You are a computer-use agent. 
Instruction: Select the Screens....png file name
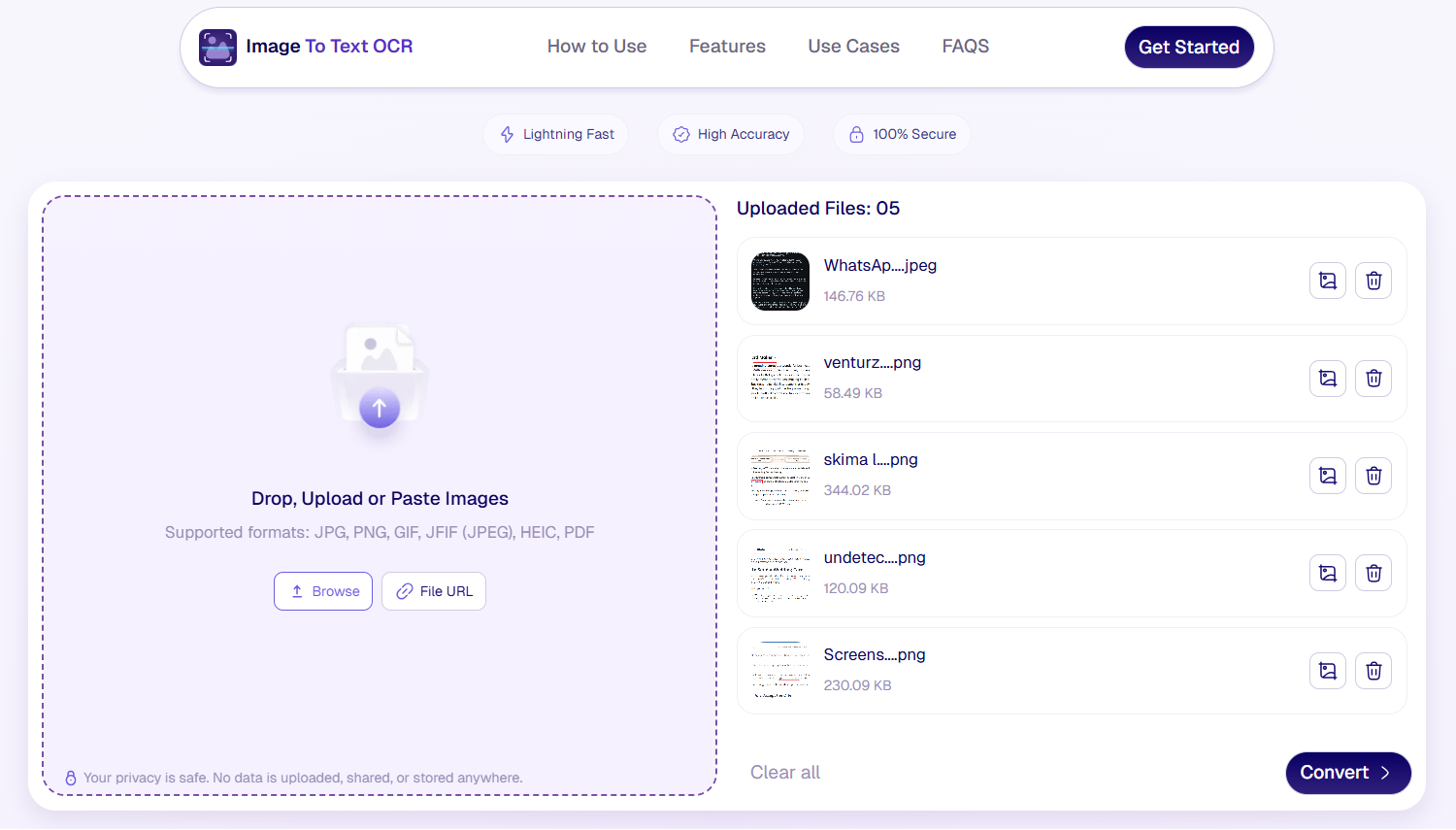pyautogui.click(x=875, y=655)
